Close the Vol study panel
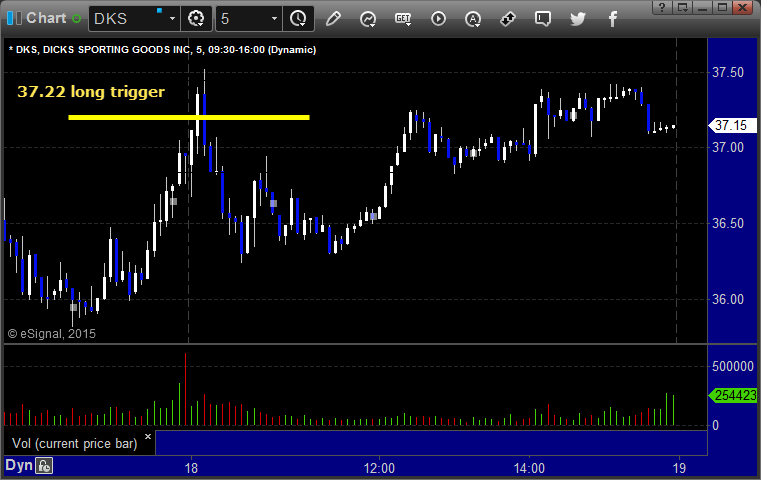Image resolution: width=761 pixels, height=480 pixels. pyautogui.click(x=148, y=436)
